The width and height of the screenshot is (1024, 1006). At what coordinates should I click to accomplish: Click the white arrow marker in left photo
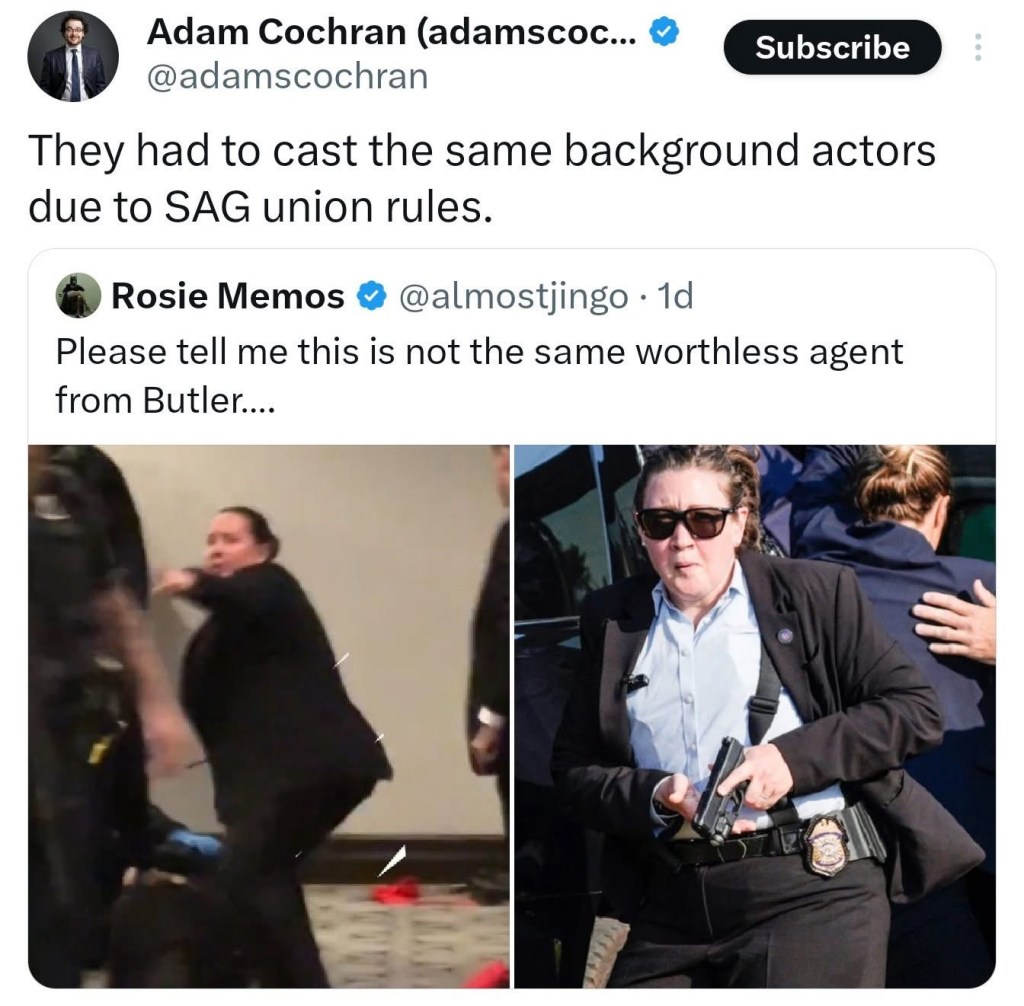[392, 861]
